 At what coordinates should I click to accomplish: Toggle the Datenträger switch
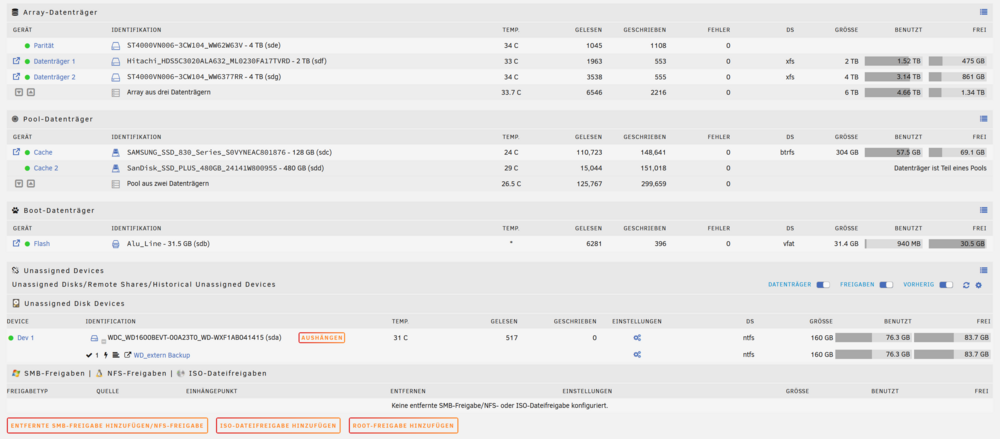pyautogui.click(x=823, y=285)
